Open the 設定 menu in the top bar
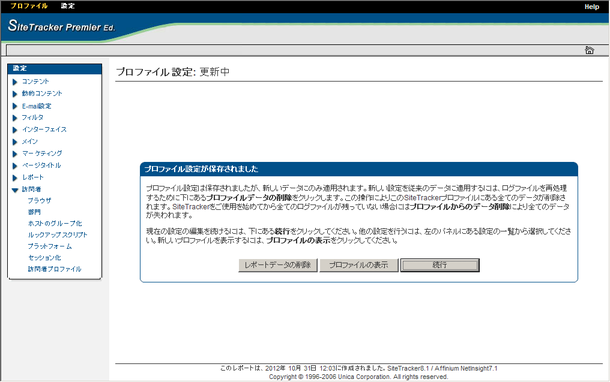The height and width of the screenshot is (382, 610). pyautogui.click(x=68, y=6)
